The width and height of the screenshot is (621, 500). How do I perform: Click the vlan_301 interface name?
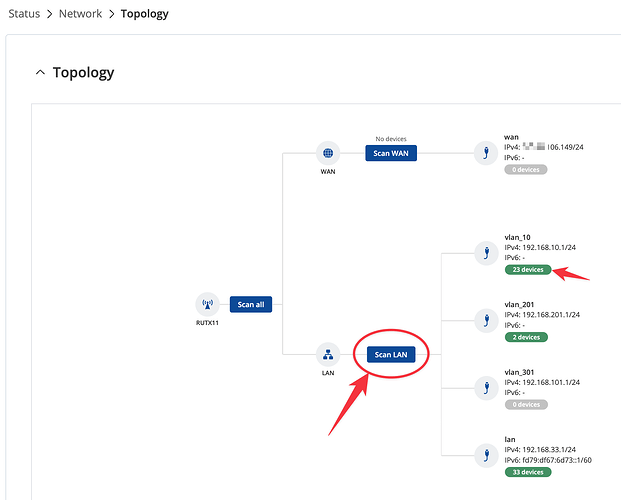pos(519,372)
